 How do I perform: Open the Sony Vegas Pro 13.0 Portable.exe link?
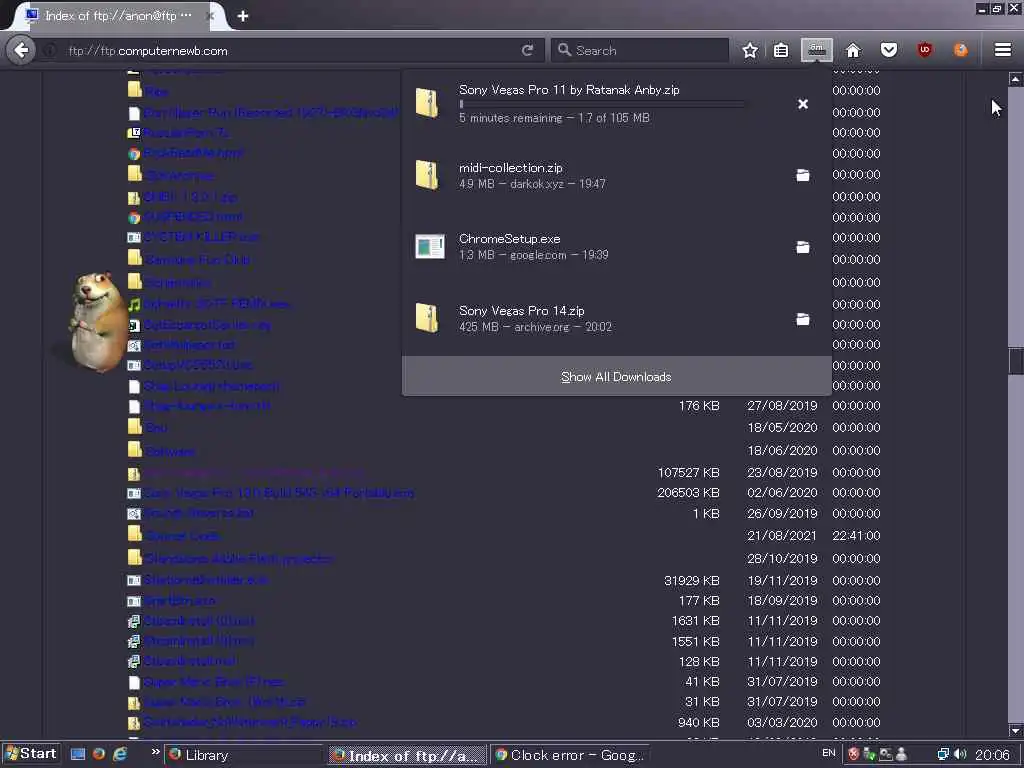click(x=279, y=493)
